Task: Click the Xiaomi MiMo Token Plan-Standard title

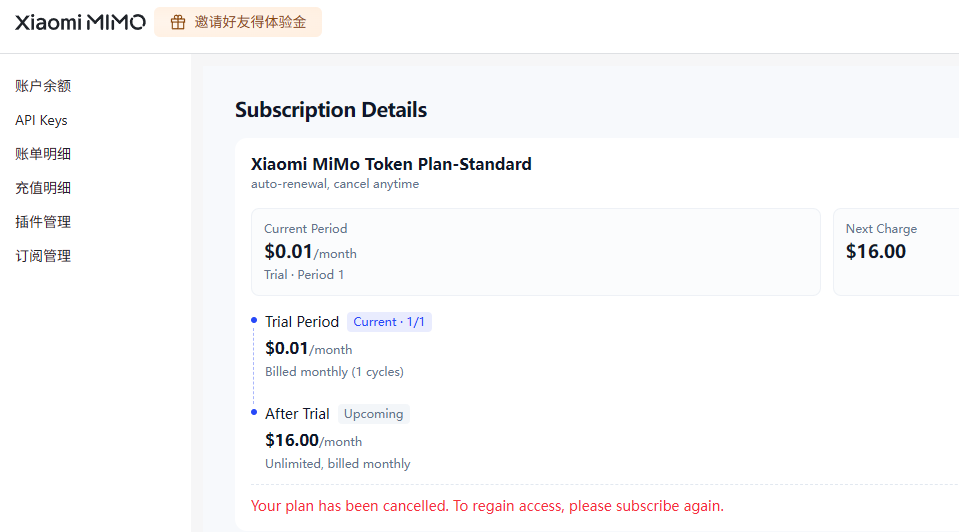Action: pos(391,164)
